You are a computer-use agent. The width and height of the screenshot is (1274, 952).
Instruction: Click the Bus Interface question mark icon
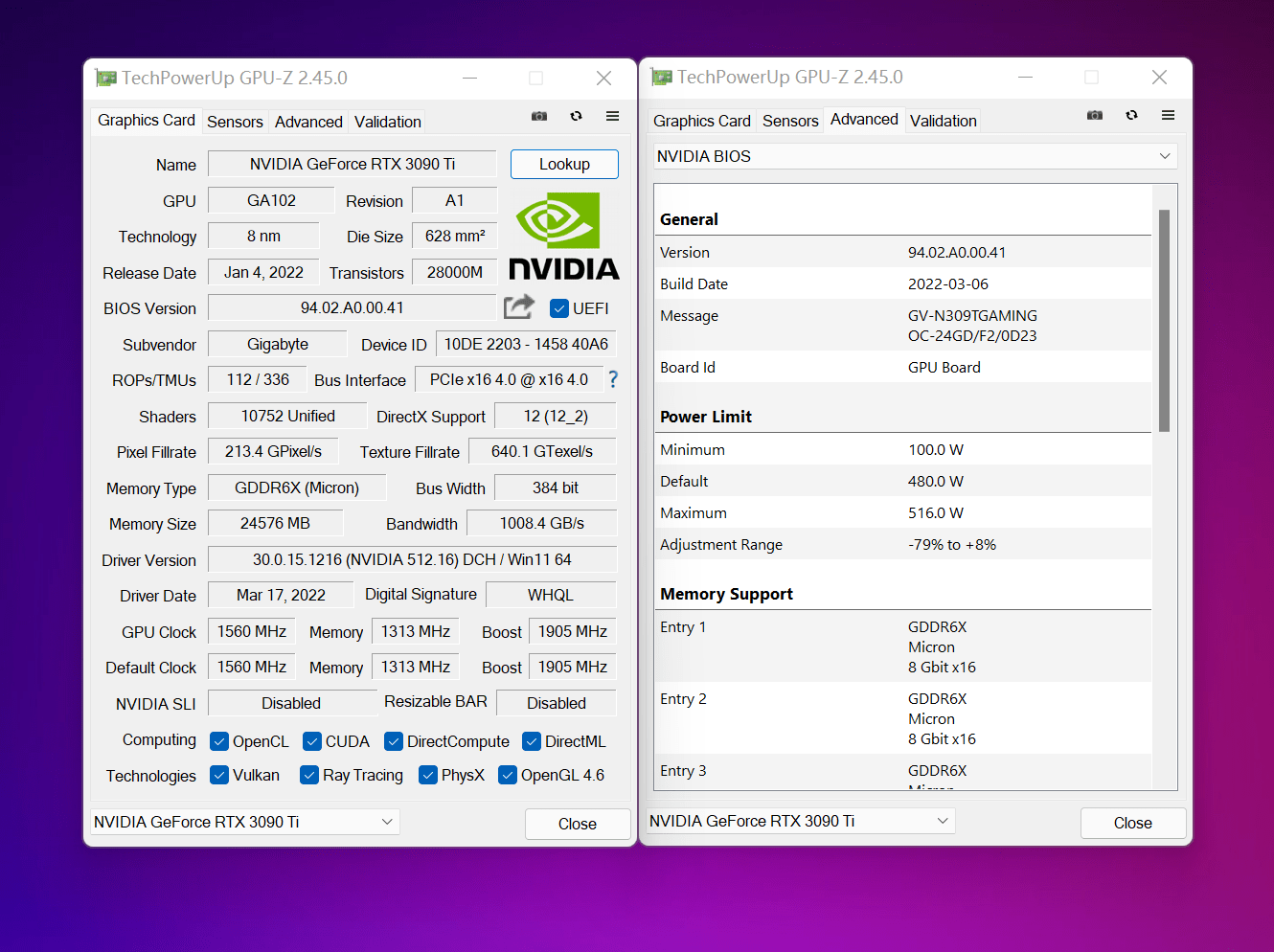(x=613, y=379)
